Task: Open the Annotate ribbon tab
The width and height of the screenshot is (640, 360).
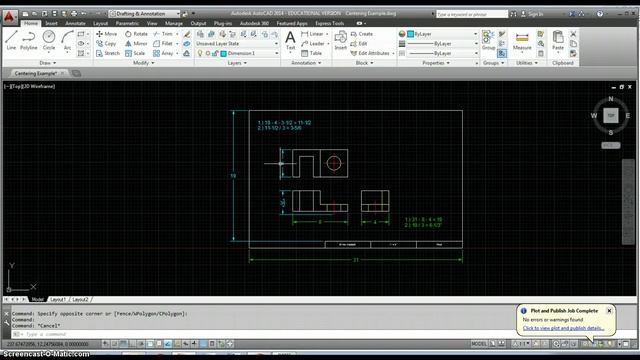Action: (x=75, y=23)
